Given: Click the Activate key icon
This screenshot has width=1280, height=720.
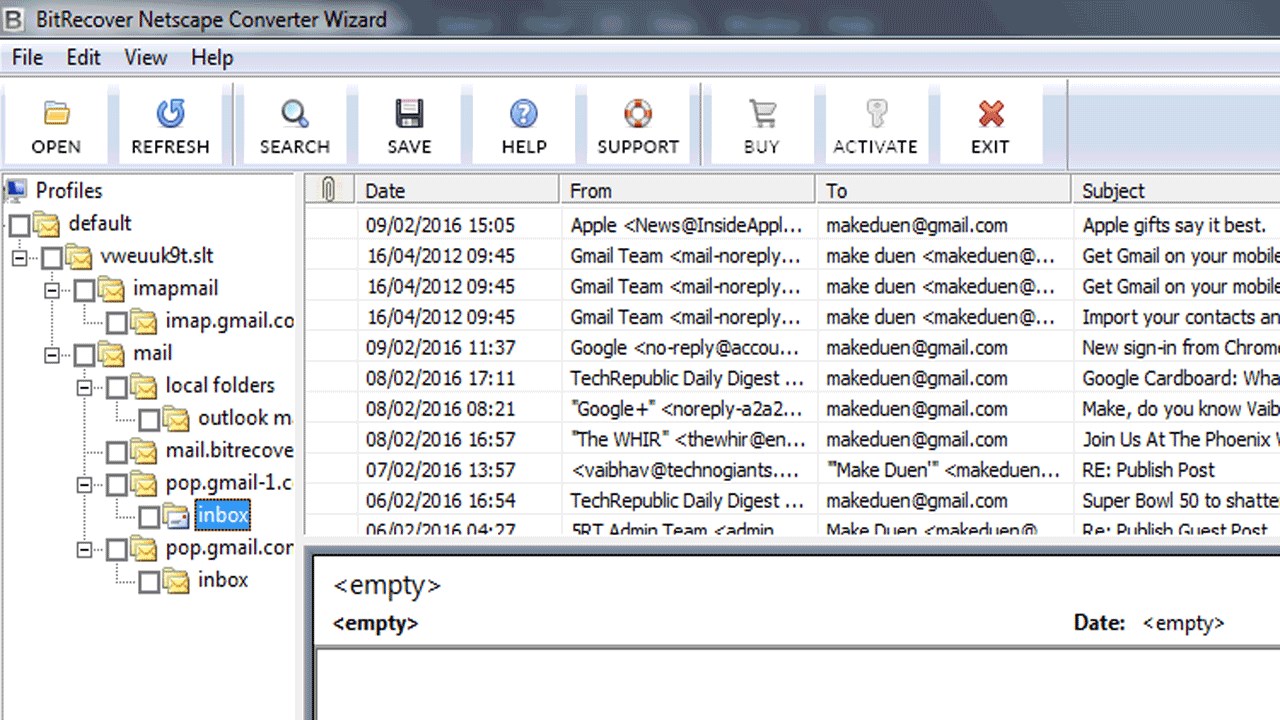Looking at the screenshot, I should [x=875, y=114].
